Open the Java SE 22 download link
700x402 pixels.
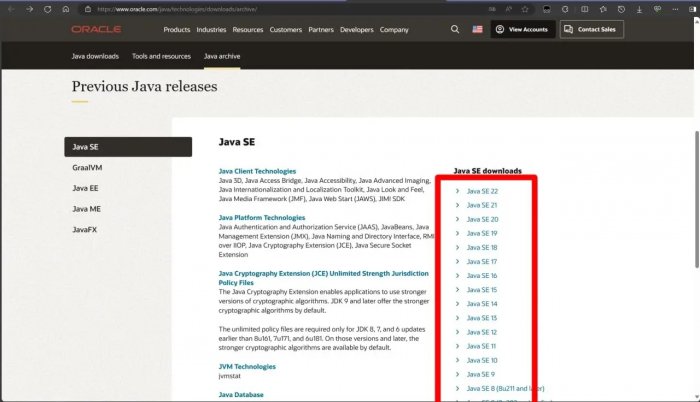(x=482, y=191)
